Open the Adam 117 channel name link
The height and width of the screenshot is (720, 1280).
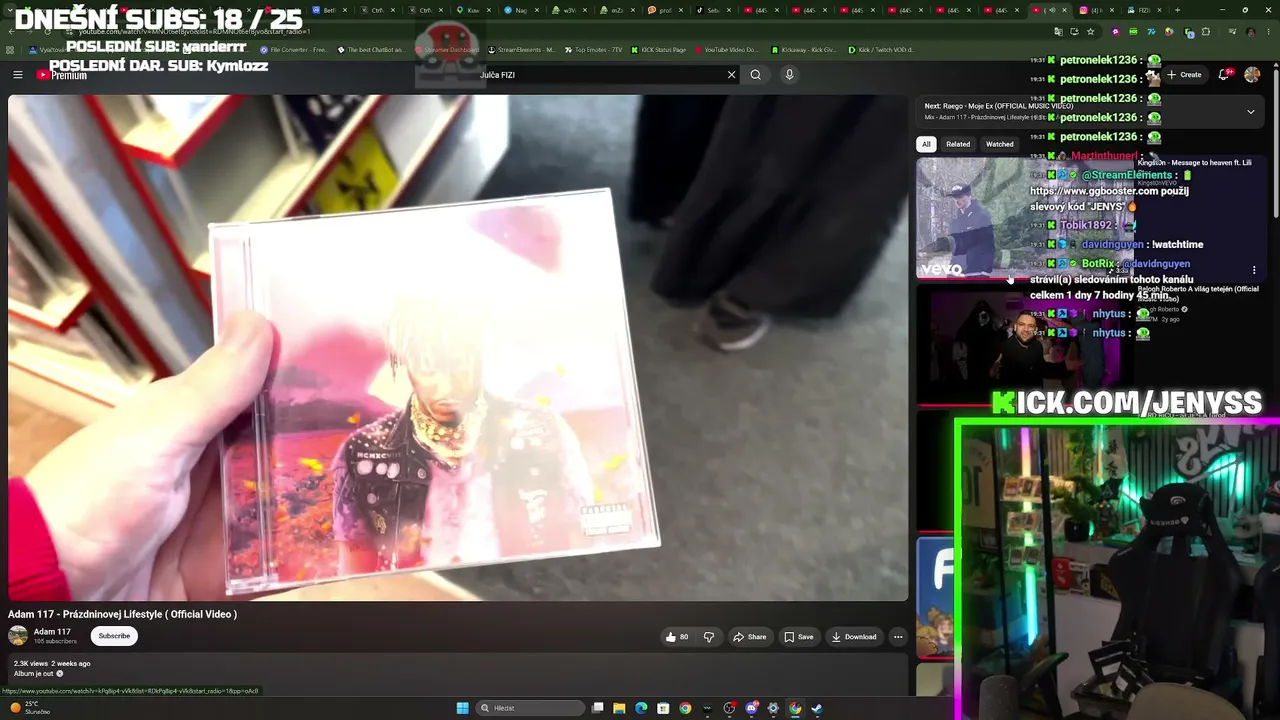pos(52,632)
